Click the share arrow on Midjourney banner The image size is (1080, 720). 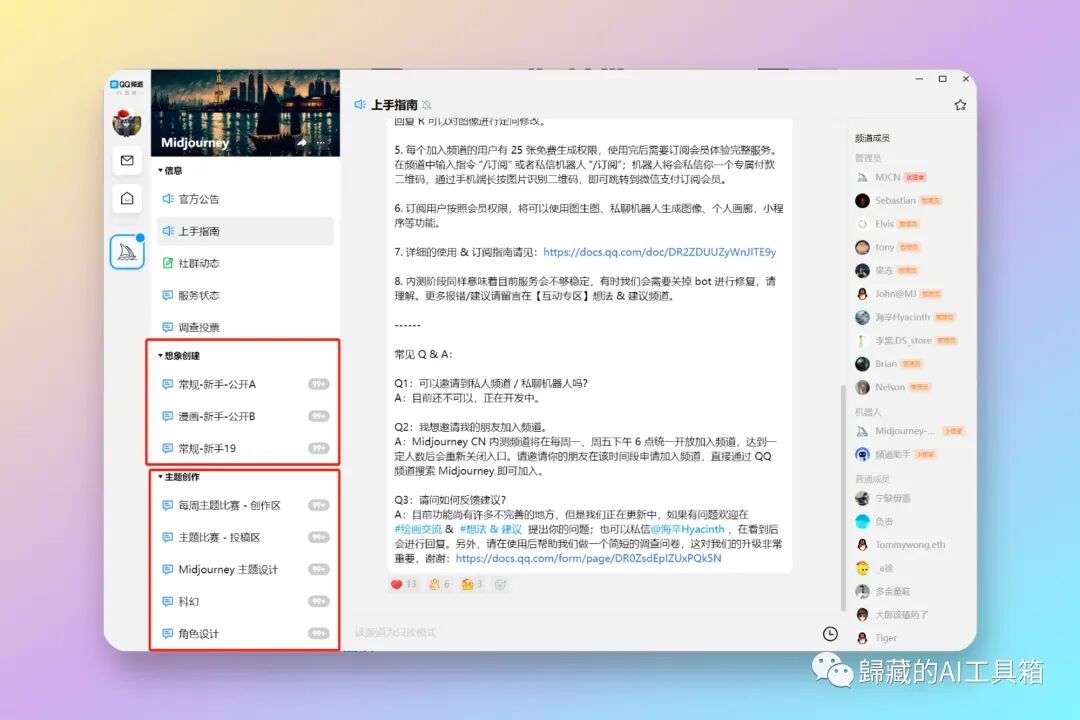pyautogui.click(x=302, y=143)
